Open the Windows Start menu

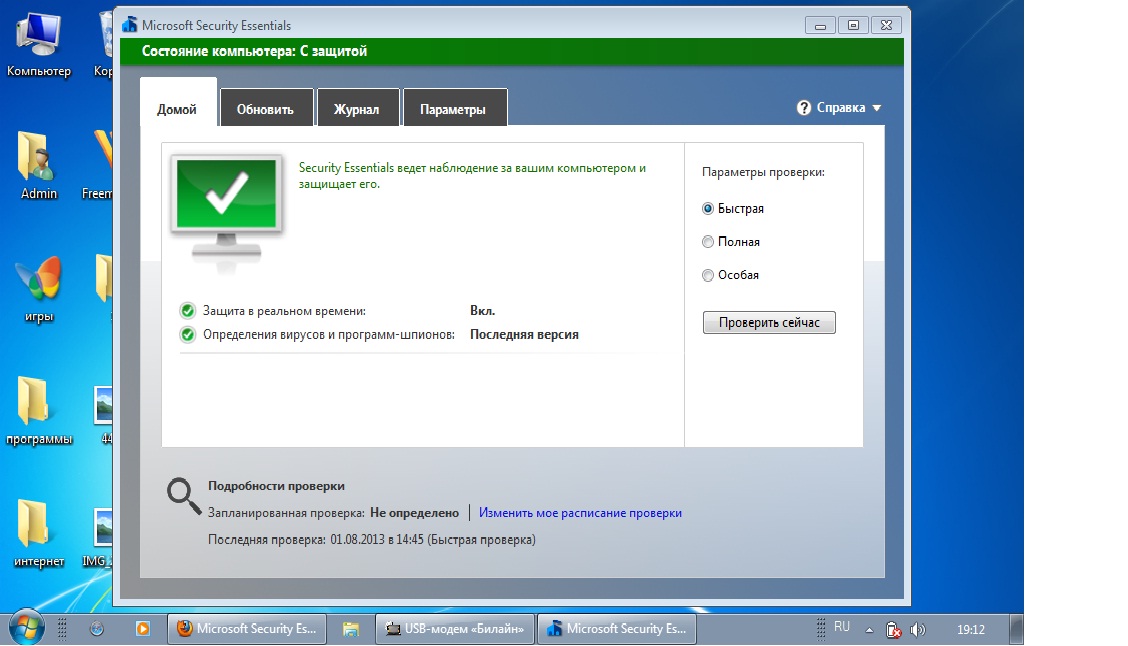tap(27, 629)
